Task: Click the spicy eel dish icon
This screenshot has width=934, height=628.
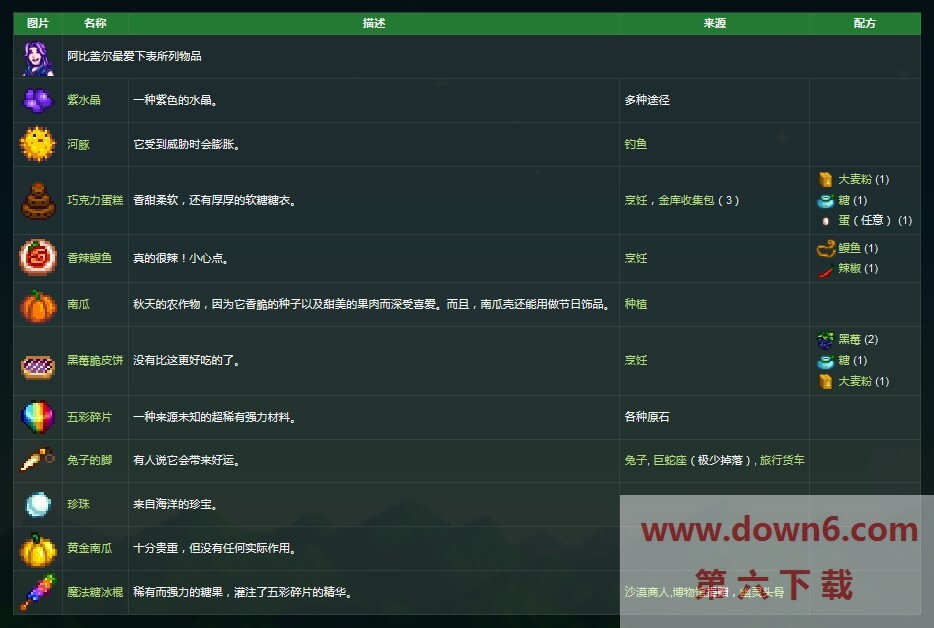Action: [38, 257]
